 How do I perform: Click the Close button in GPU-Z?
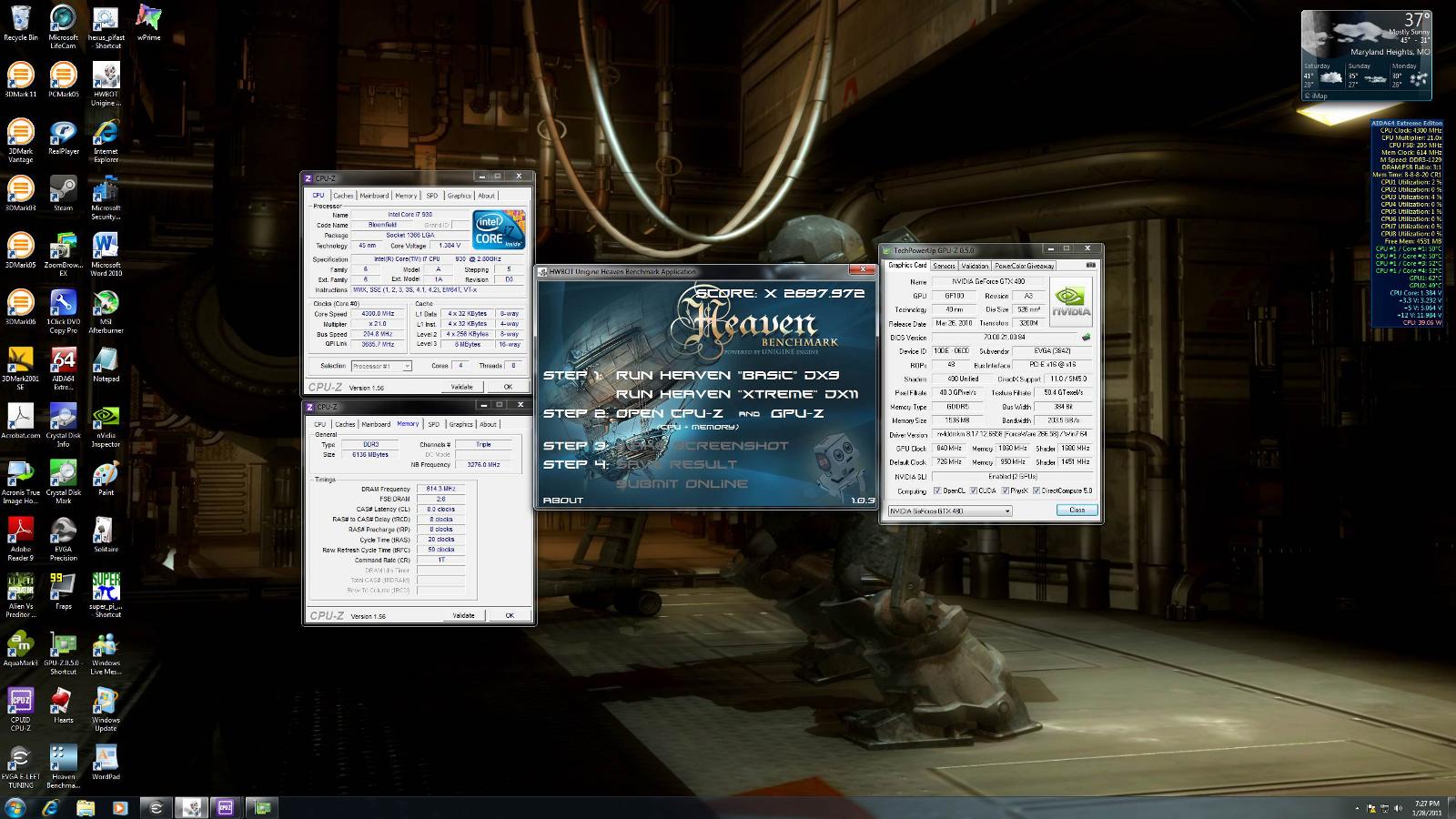click(1077, 511)
